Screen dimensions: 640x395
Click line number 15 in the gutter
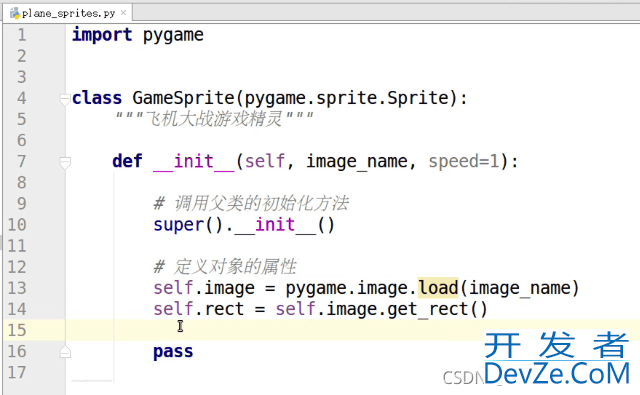point(17,330)
